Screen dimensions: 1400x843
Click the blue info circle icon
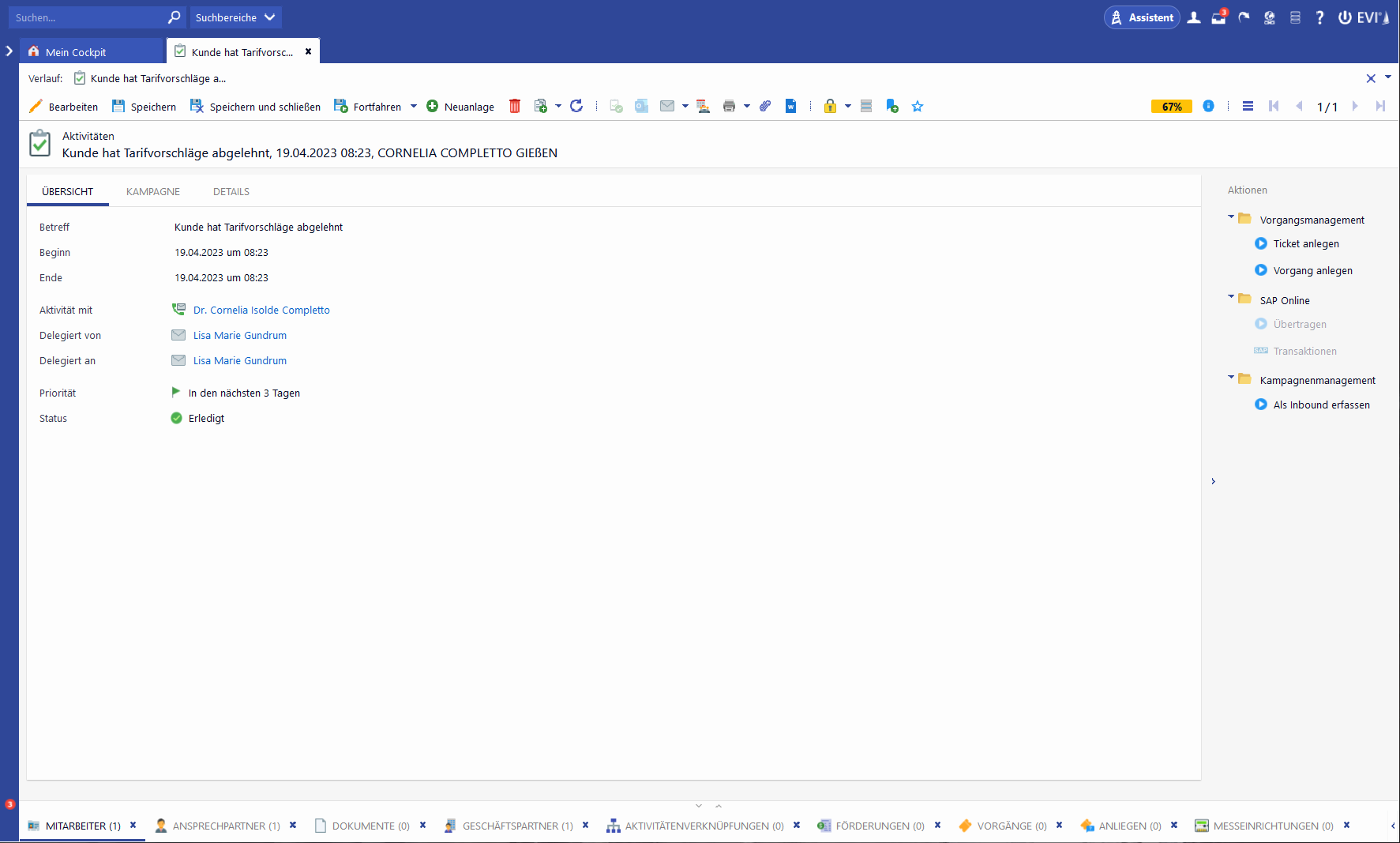point(1208,106)
